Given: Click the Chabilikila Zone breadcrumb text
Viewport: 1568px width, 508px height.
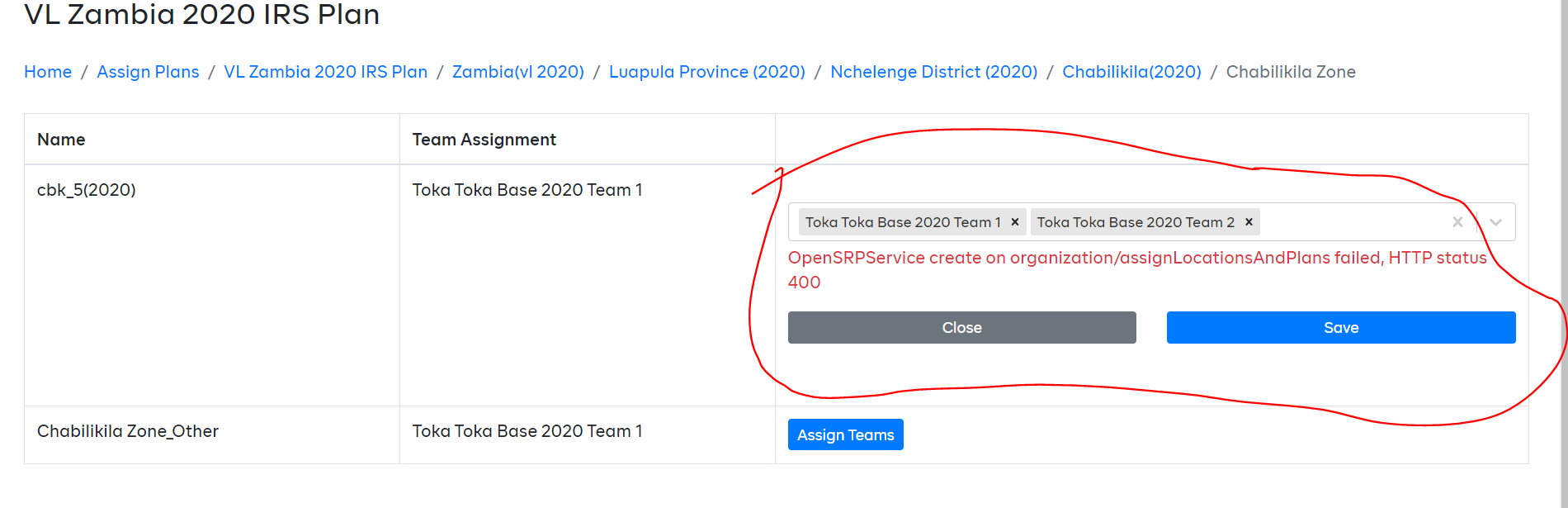Looking at the screenshot, I should coord(1291,72).
